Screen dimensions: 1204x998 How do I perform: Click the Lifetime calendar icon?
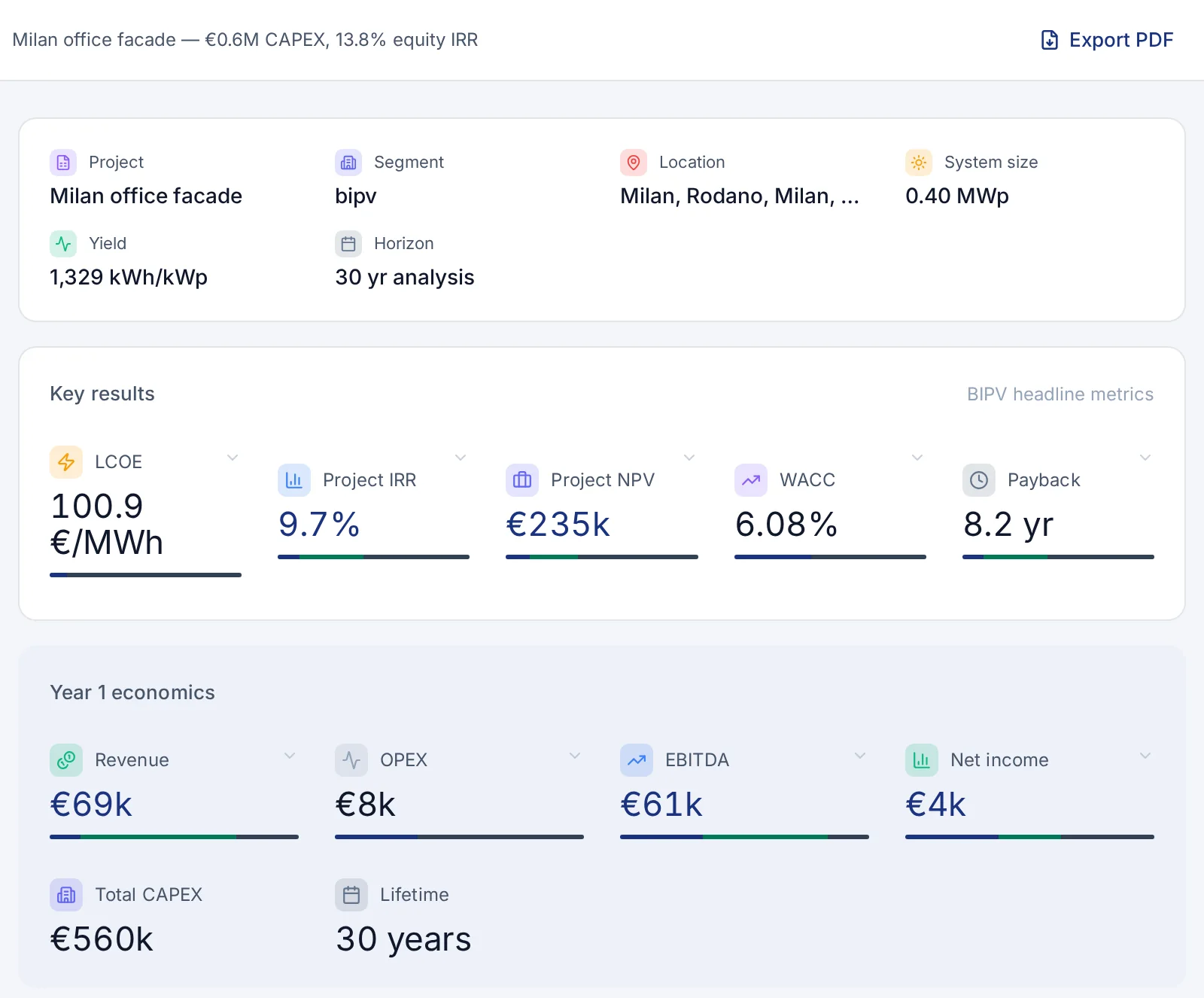point(351,894)
